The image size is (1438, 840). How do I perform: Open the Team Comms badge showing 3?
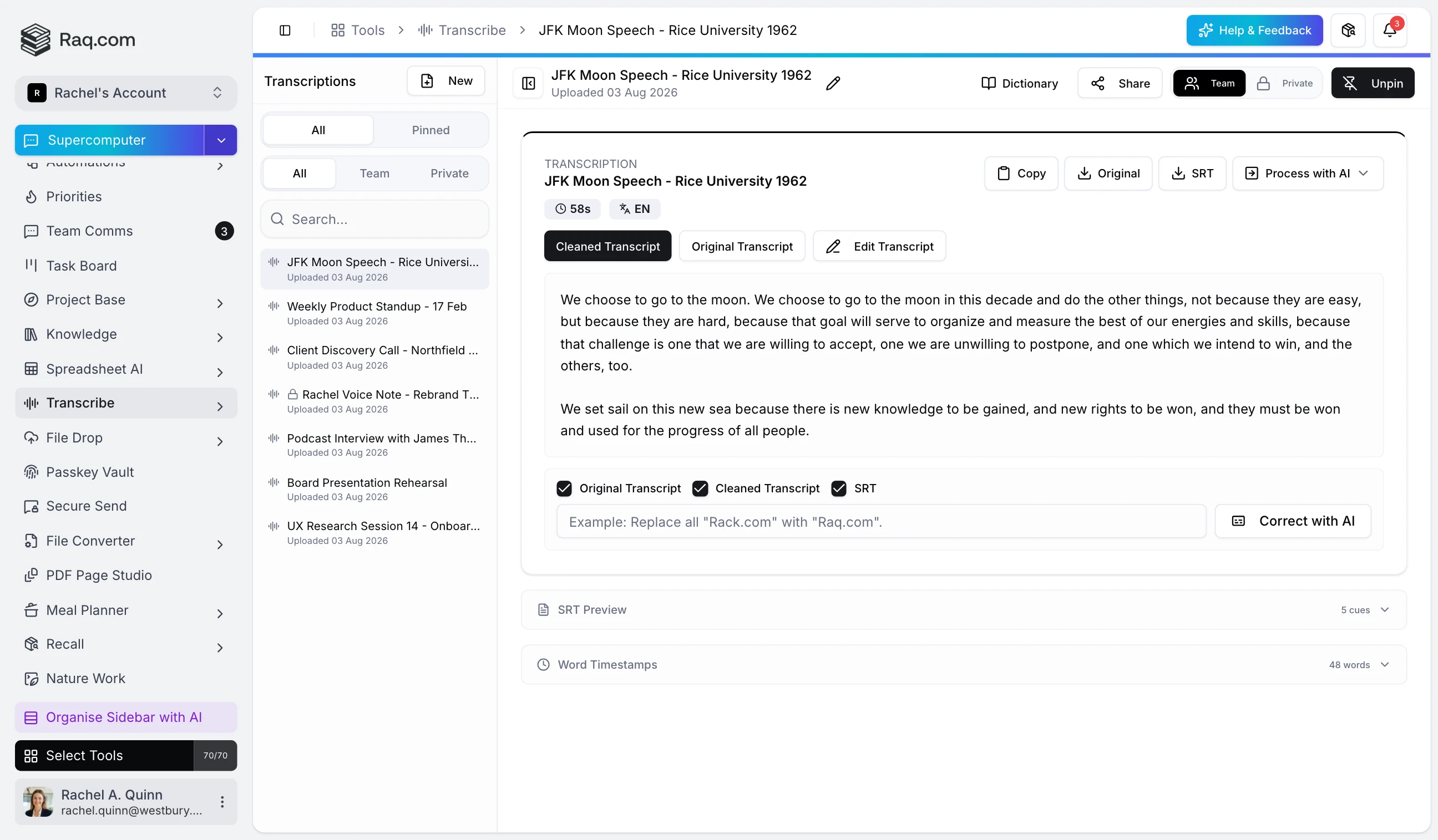click(x=224, y=231)
